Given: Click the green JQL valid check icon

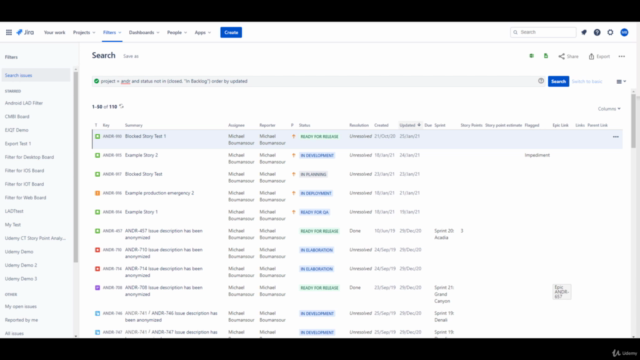Looking at the screenshot, I should click(x=96, y=81).
